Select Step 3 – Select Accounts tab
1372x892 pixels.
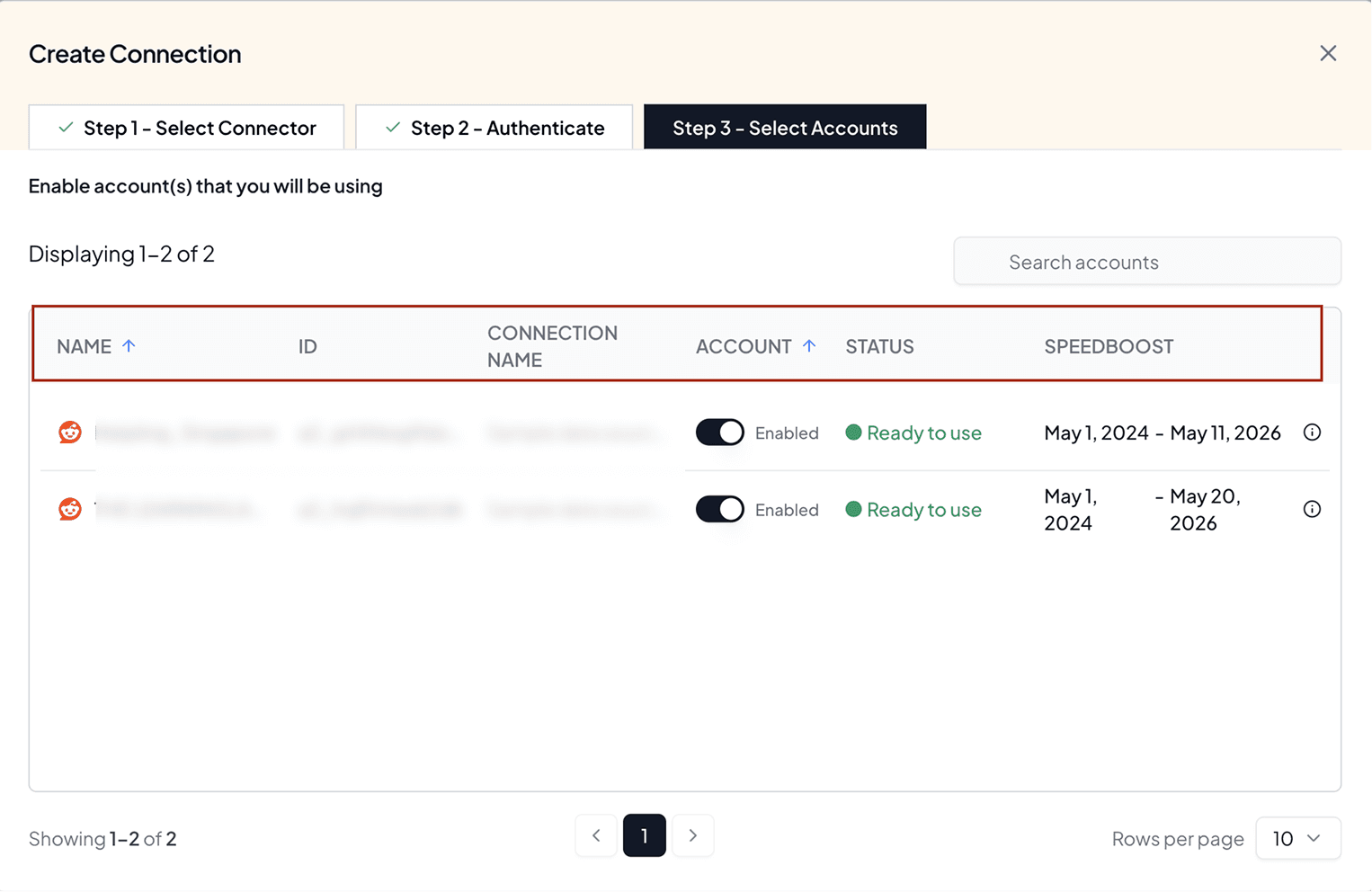785,128
